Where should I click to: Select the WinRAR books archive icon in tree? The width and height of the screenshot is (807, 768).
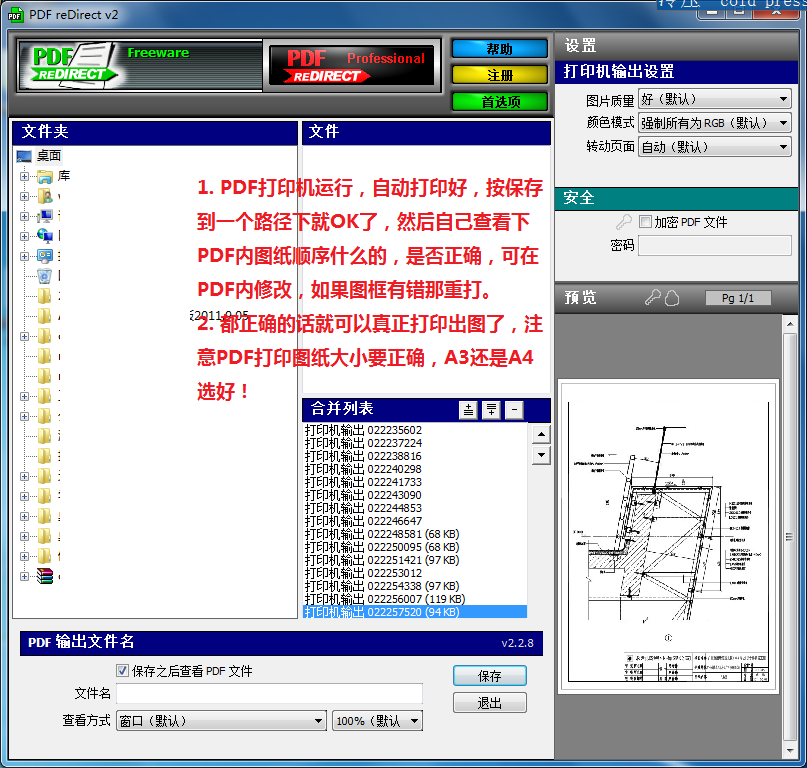[x=45, y=576]
